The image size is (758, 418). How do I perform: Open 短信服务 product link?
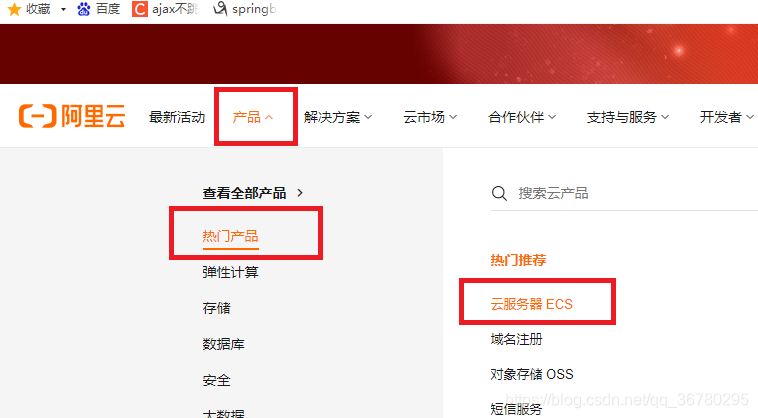(x=516, y=409)
